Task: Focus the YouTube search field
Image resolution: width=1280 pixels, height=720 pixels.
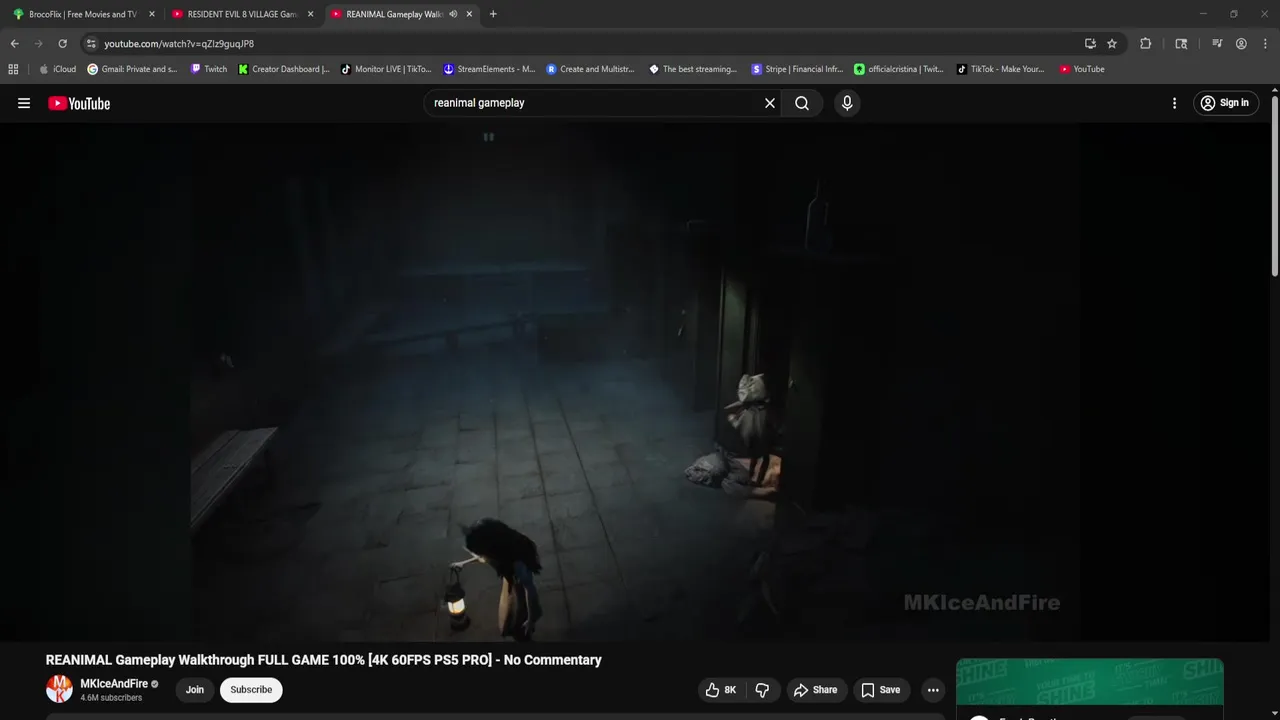Action: click(x=595, y=103)
